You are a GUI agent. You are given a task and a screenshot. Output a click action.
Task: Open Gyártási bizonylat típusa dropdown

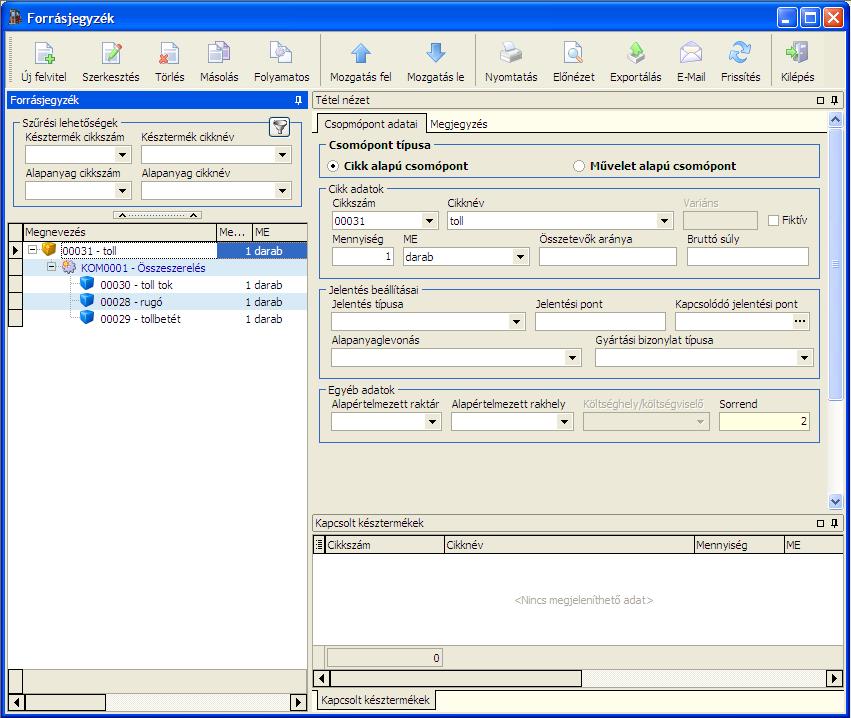(x=804, y=358)
